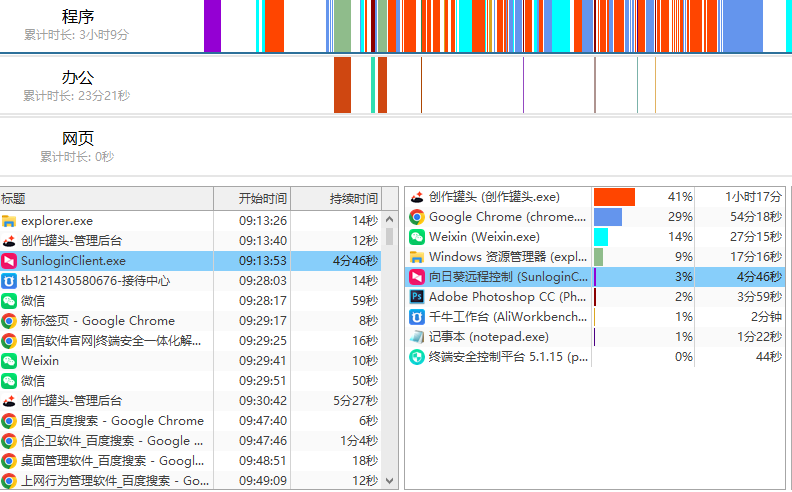The image size is (792, 492).
Task: Click the explorer.exe folder icon in the list
Action: [9, 221]
